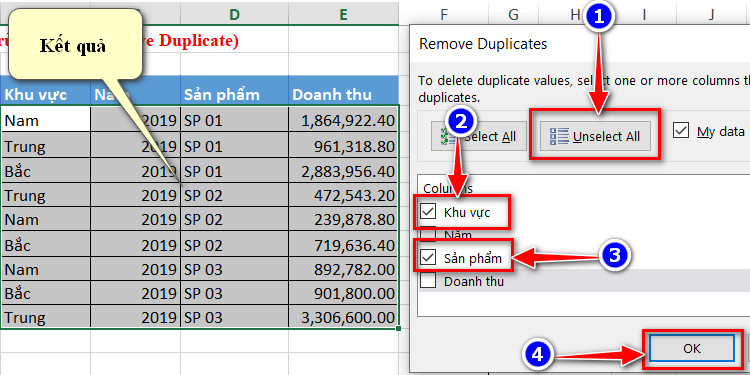
Task: Select cell with 1,864,922.40
Action: pyautogui.click(x=343, y=120)
